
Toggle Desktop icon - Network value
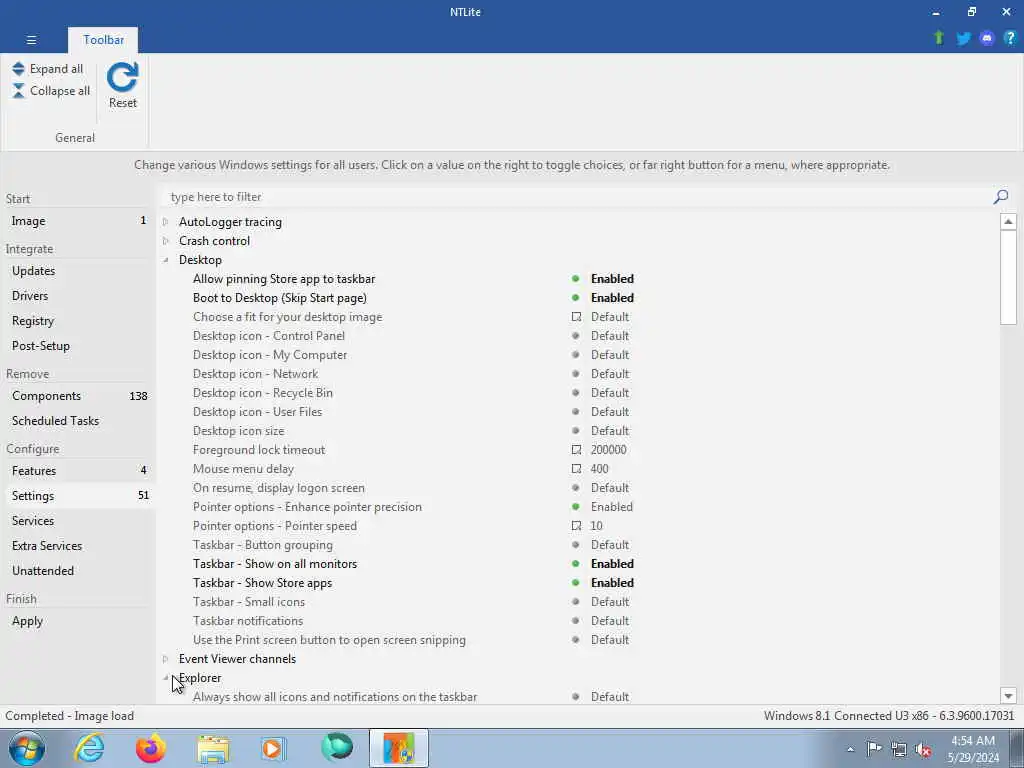pyautogui.click(x=610, y=374)
